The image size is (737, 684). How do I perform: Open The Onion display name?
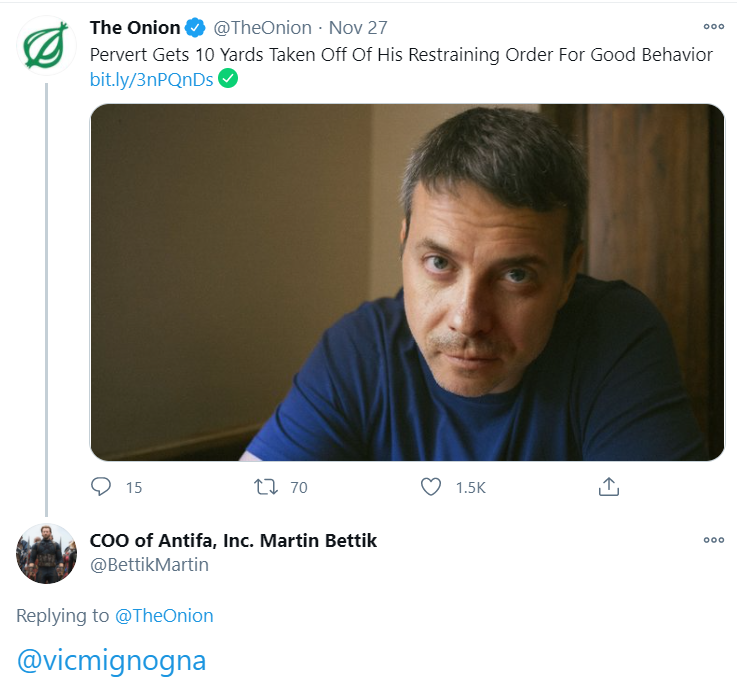(x=135, y=28)
